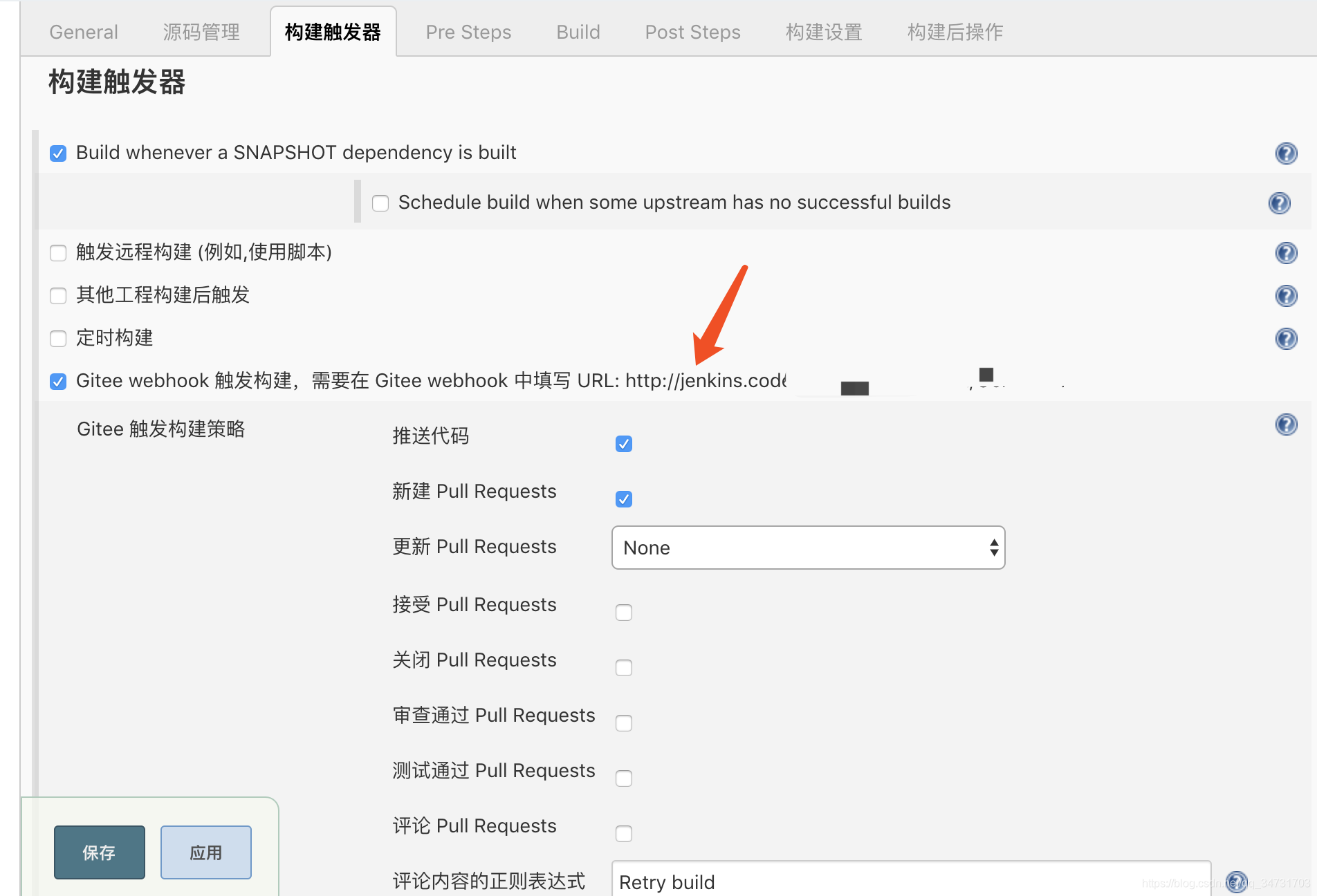Switch to the Pre Steps tab
The width and height of the screenshot is (1317, 896).
click(x=468, y=32)
